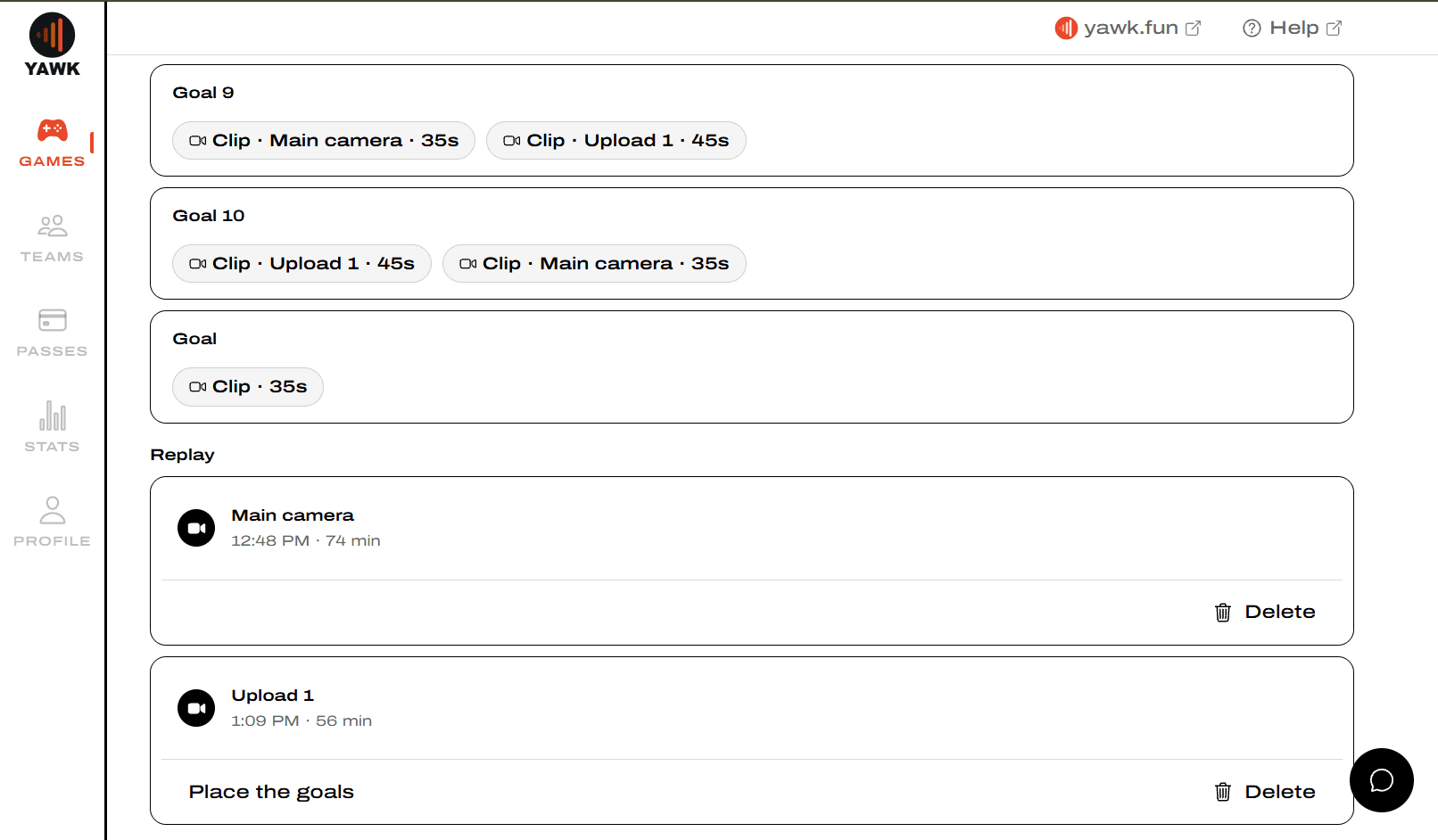Open the chat support bubble
The height and width of the screenshot is (840, 1438).
coord(1382,780)
